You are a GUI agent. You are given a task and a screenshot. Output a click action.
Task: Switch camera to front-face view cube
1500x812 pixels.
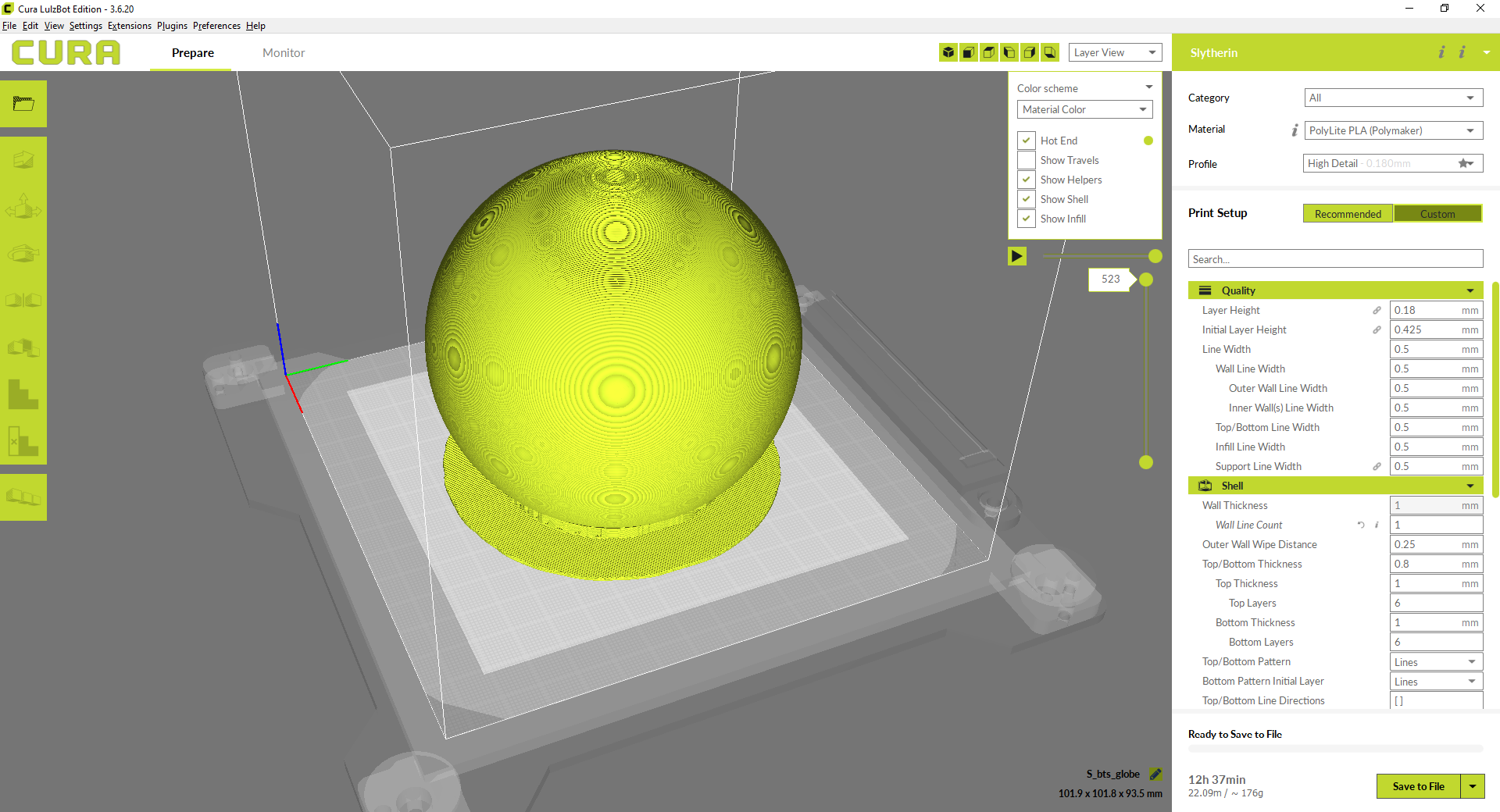(969, 52)
